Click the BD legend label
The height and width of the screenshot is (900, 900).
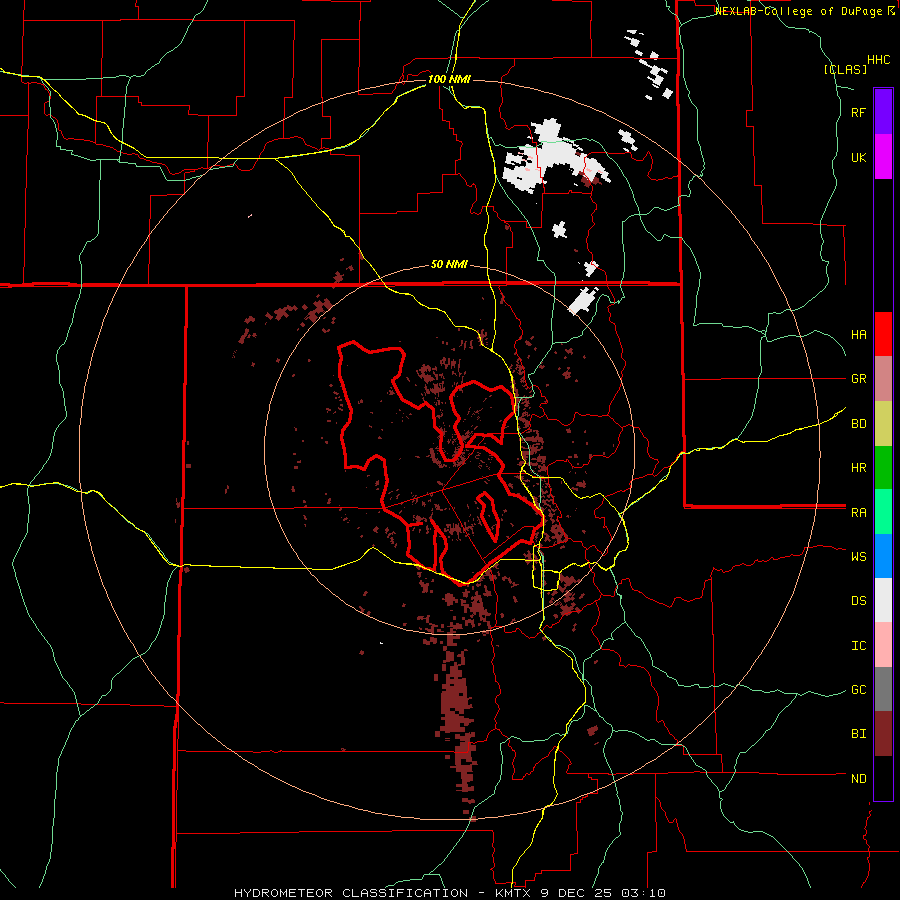click(x=858, y=424)
